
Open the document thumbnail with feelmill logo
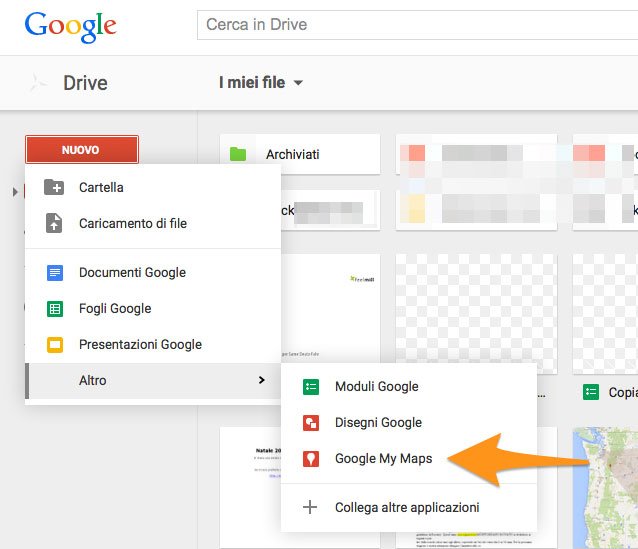point(330,308)
